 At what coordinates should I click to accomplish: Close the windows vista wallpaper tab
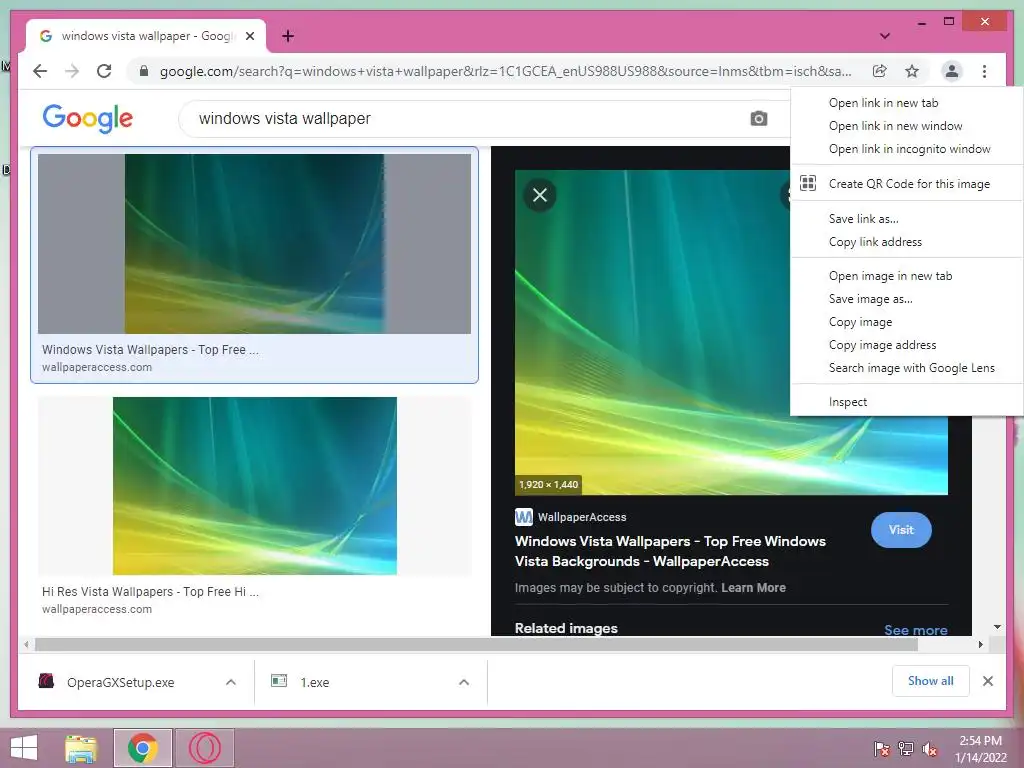tap(249, 36)
